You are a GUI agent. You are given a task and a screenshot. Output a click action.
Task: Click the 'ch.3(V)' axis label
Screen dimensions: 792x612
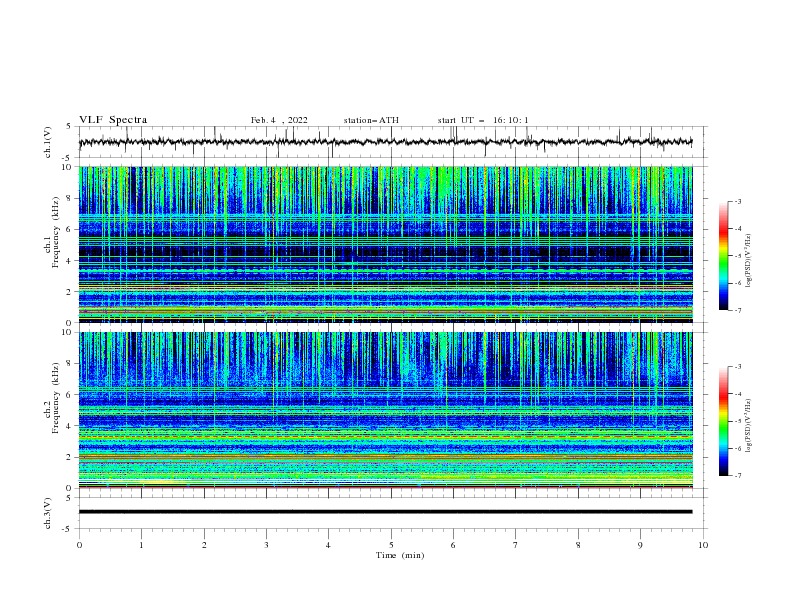[48, 514]
